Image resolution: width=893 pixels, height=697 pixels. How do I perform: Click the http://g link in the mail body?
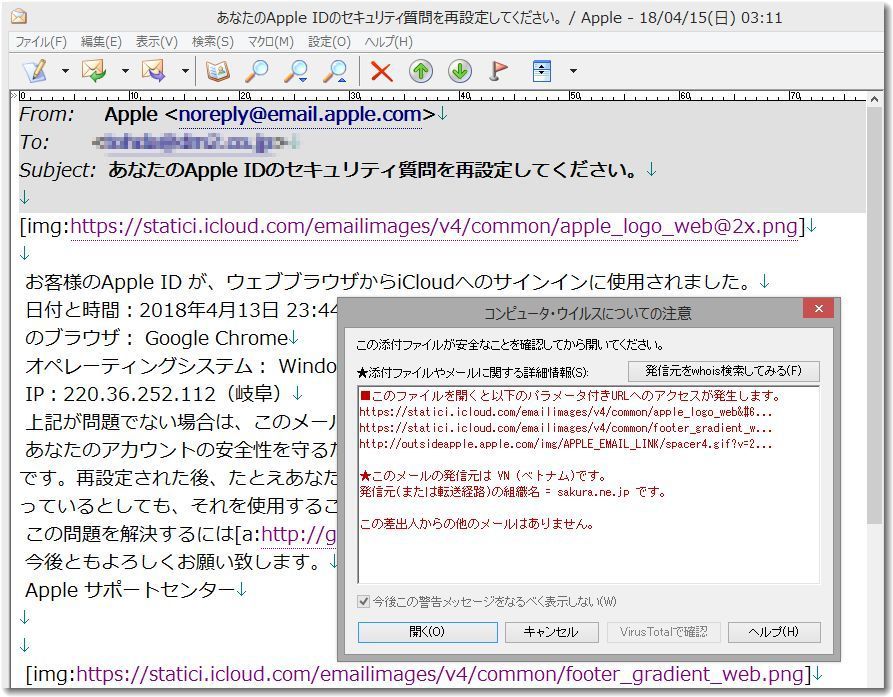298,534
